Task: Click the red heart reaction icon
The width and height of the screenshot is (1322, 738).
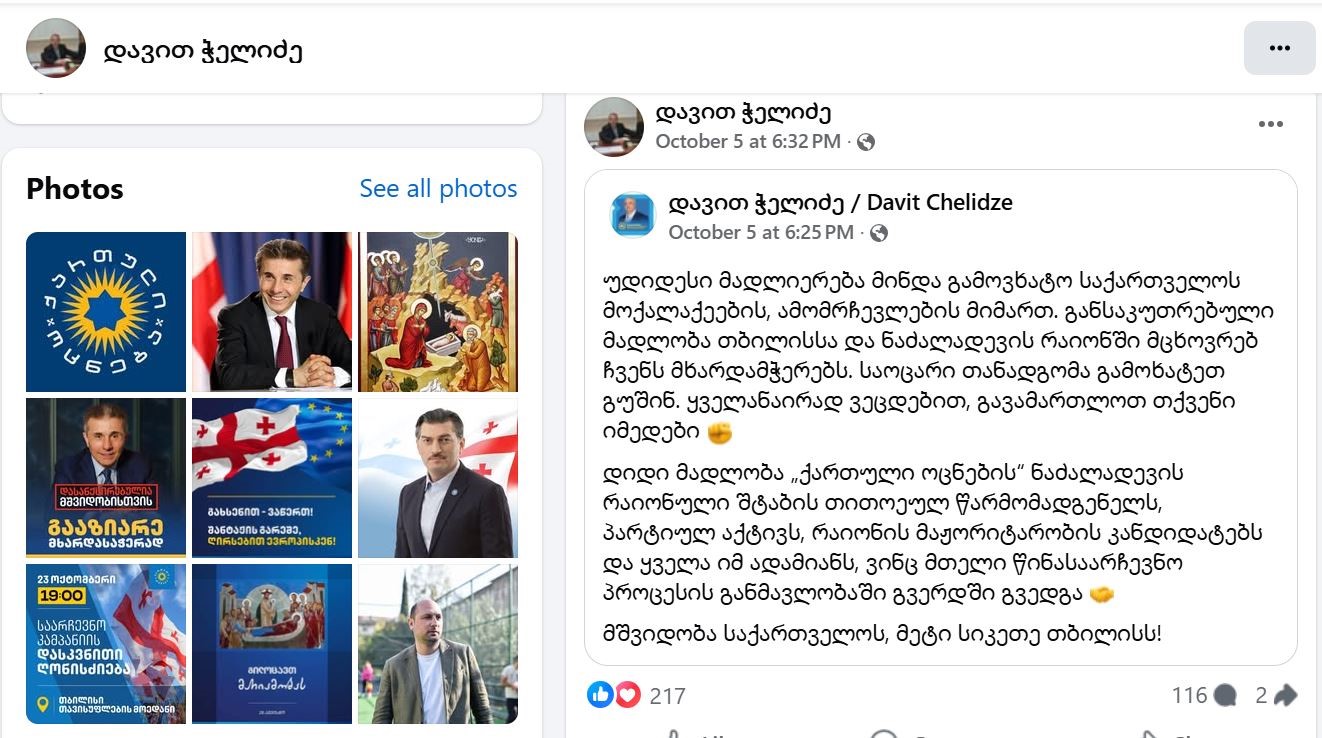Action: (627, 694)
